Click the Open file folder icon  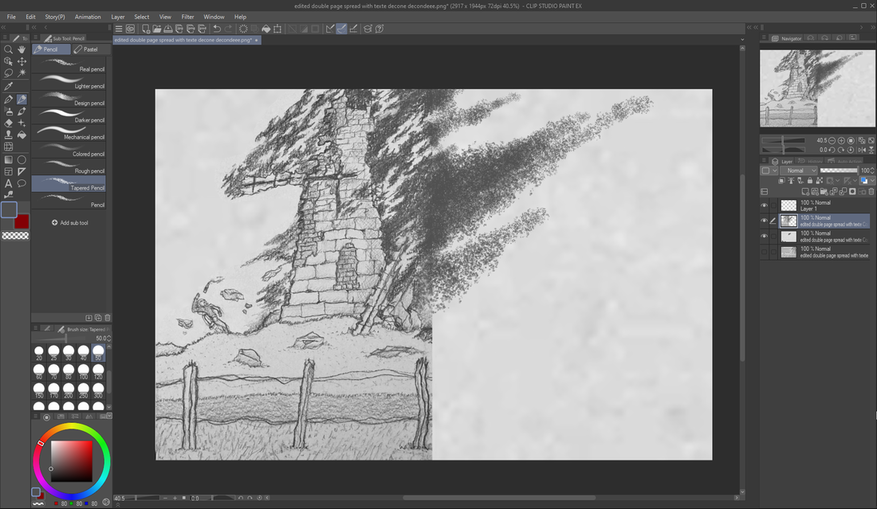157,29
